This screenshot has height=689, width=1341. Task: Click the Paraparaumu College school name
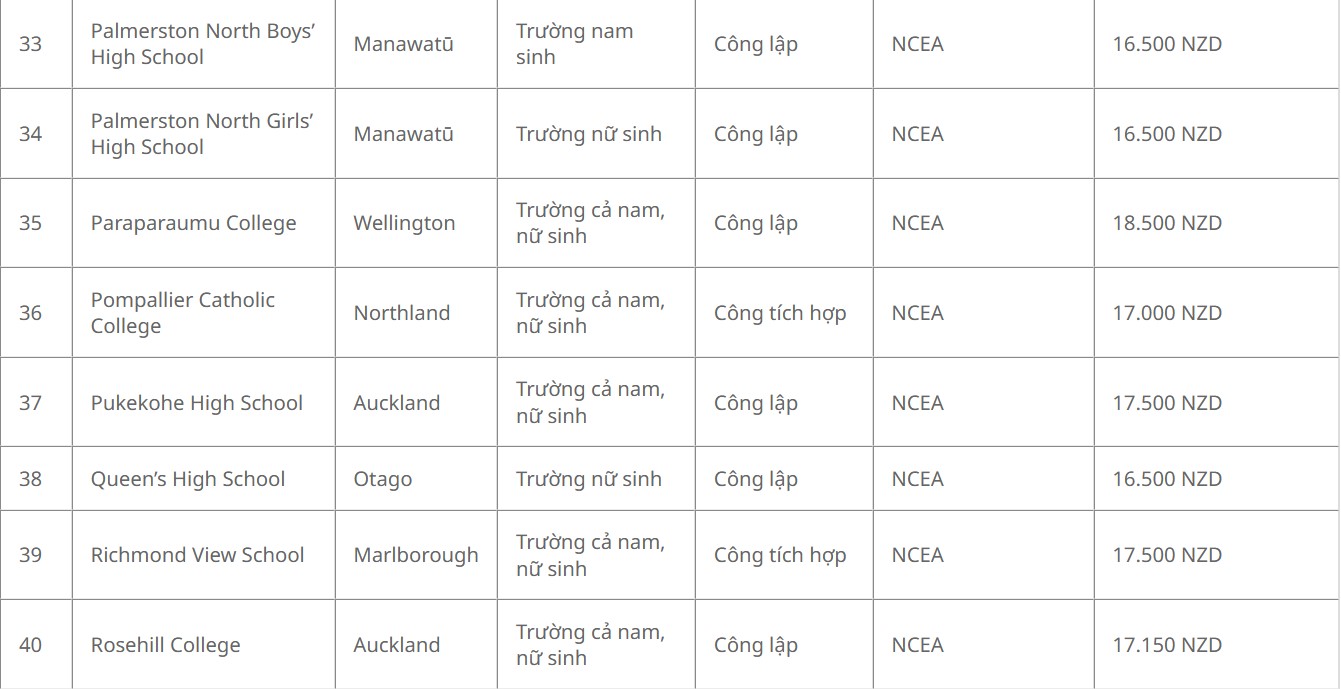click(x=193, y=223)
